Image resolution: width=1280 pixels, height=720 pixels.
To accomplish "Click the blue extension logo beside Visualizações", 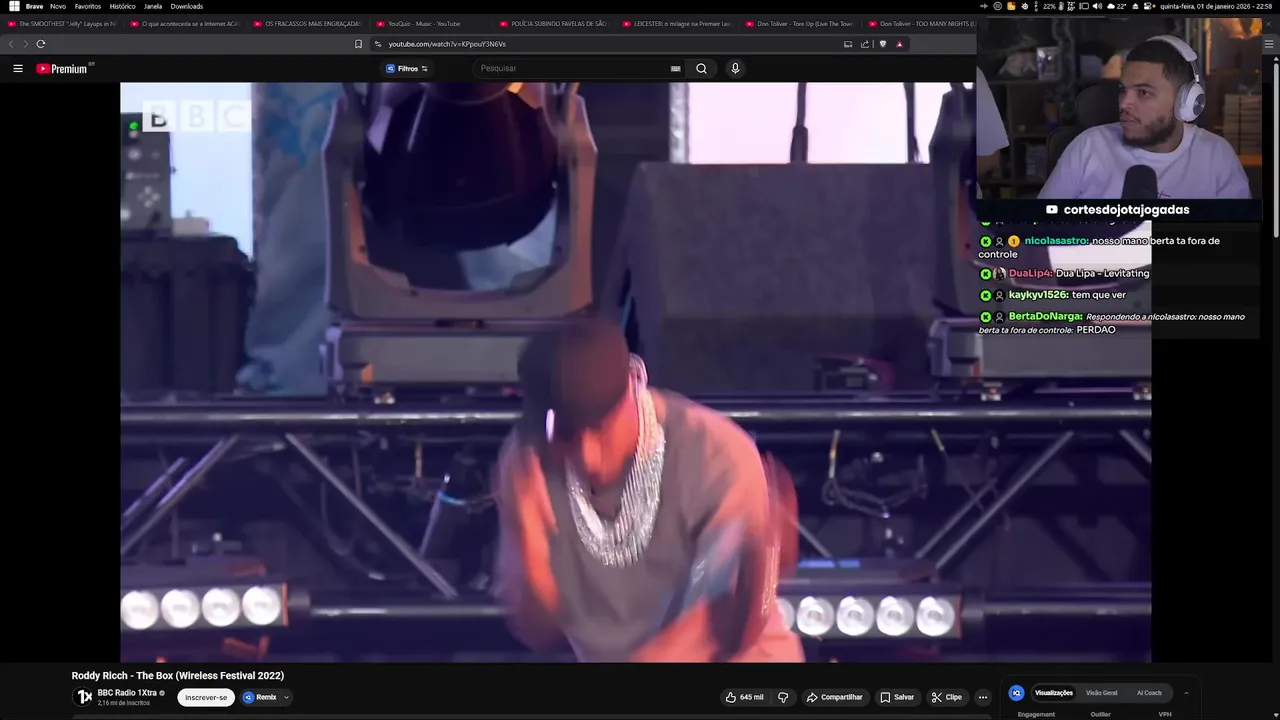I will [x=1017, y=693].
